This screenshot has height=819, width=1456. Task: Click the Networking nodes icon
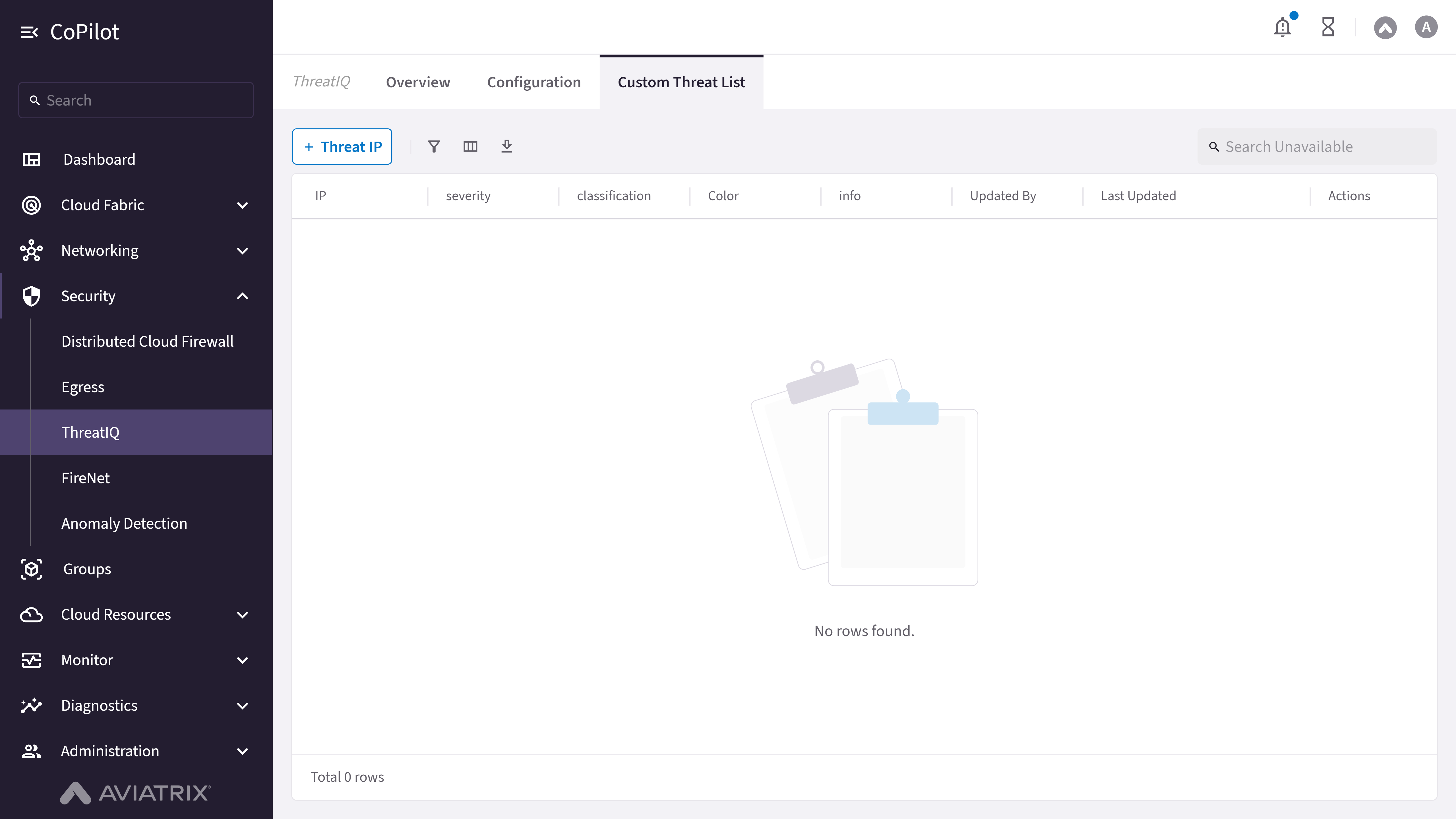tap(31, 250)
